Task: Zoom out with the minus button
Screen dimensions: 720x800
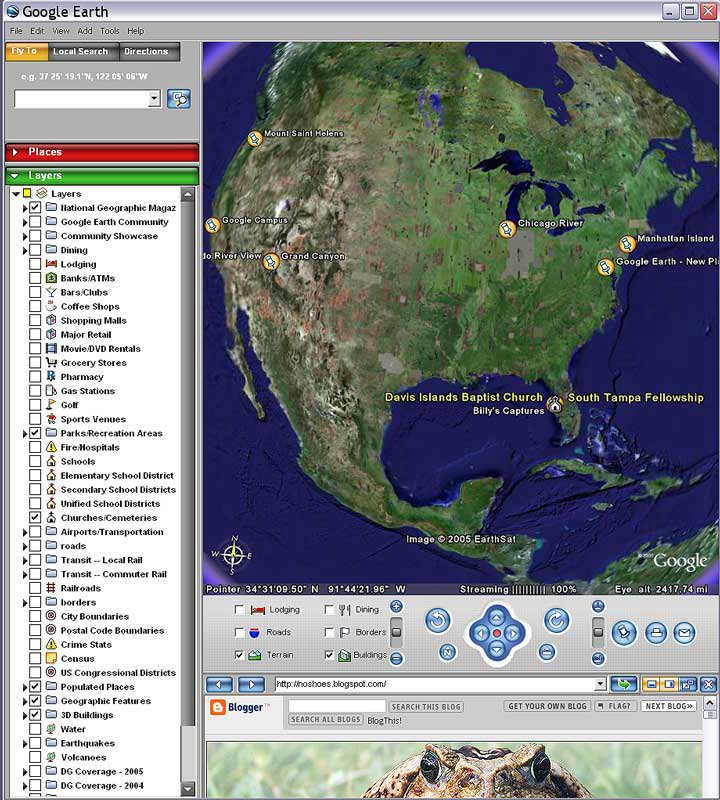Action: [x=396, y=659]
